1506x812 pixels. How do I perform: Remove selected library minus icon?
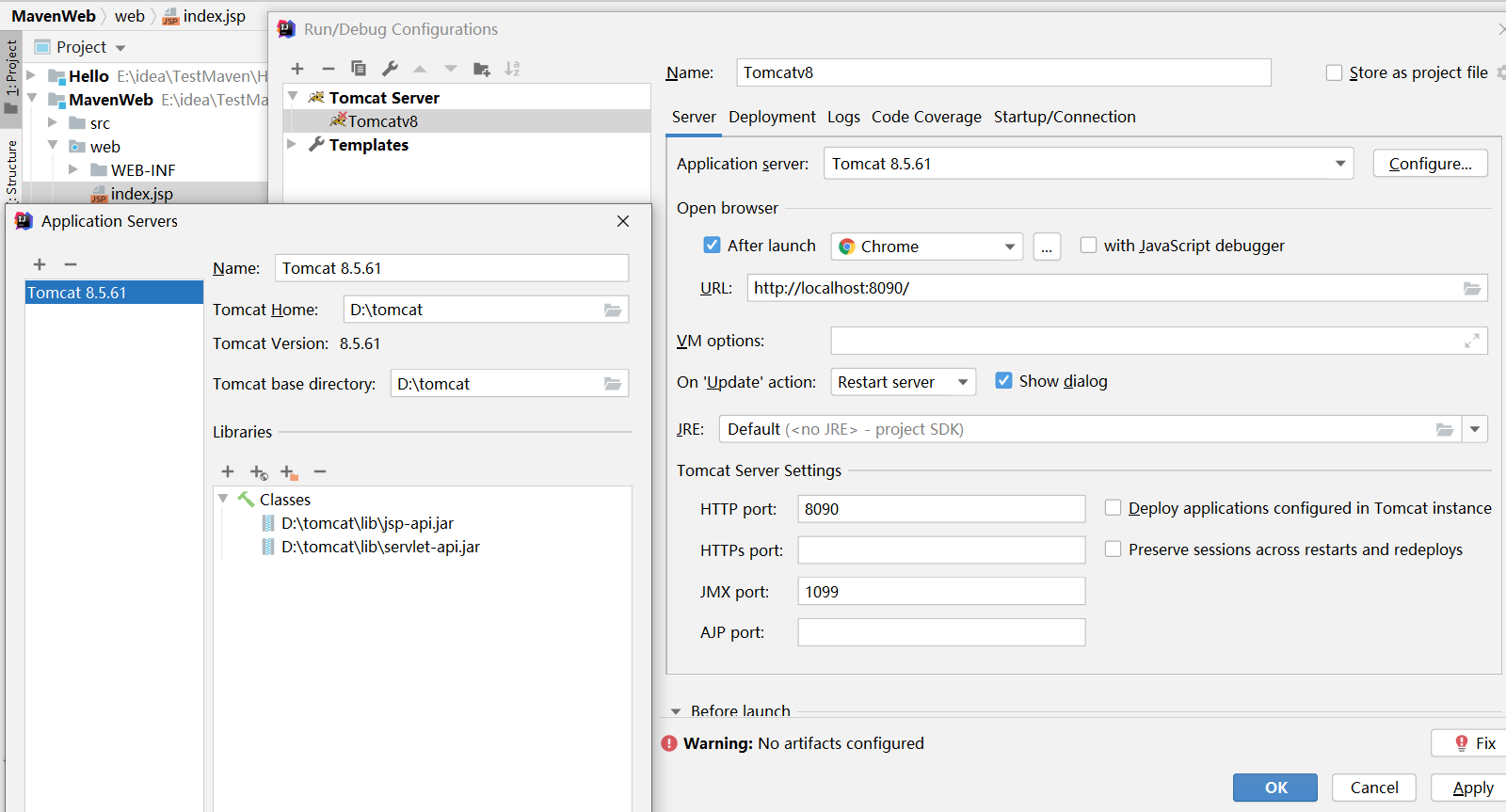coord(320,471)
